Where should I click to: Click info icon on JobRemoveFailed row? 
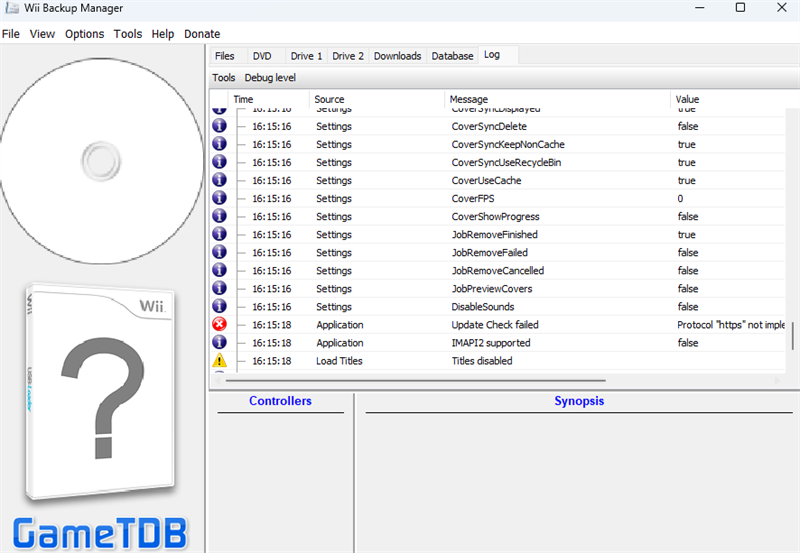click(219, 252)
